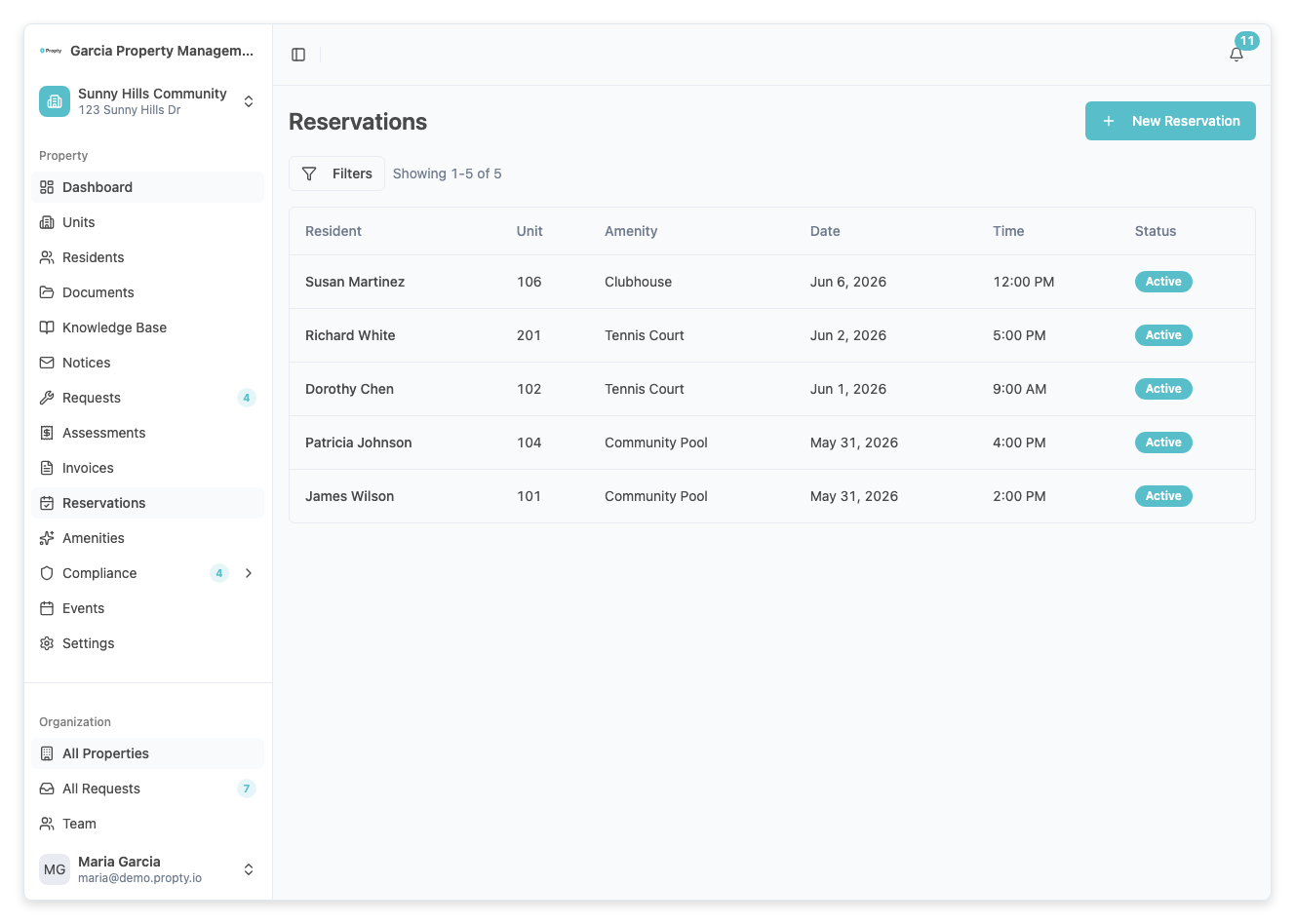1295x924 pixels.
Task: Click the Date column header
Action: [x=825, y=231]
